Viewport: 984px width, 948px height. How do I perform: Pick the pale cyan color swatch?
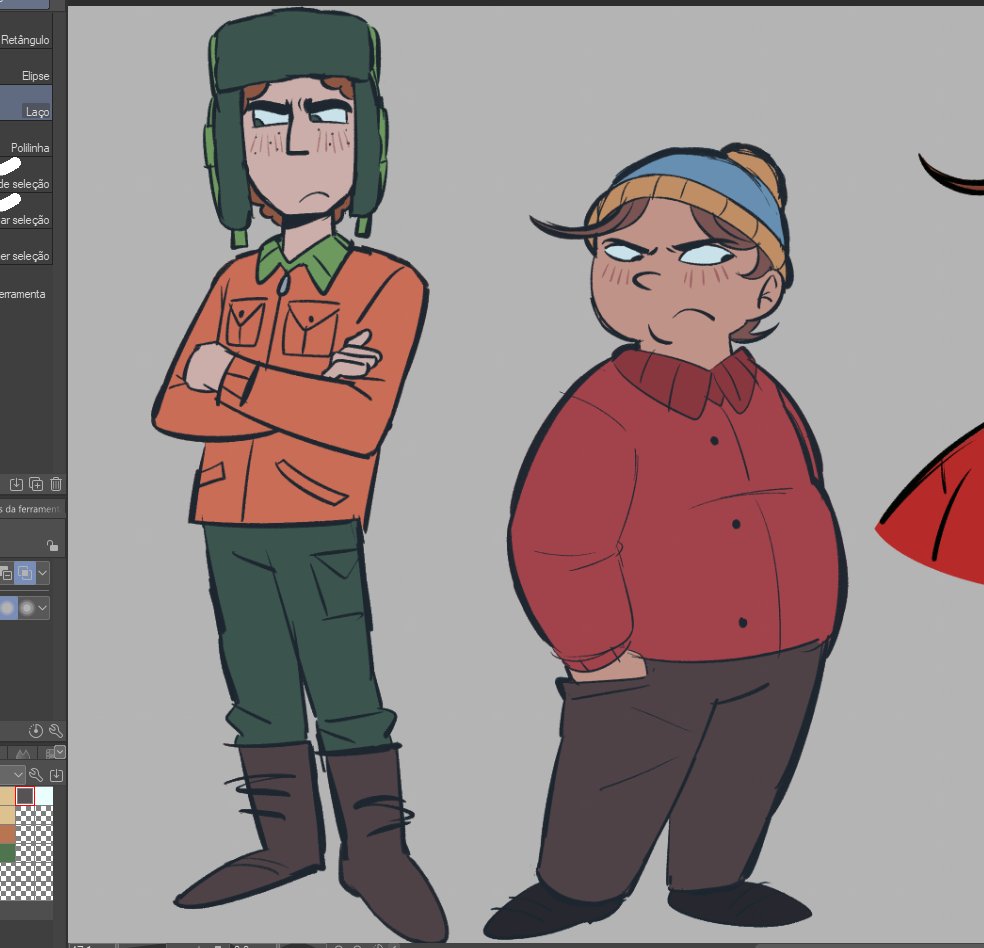click(44, 796)
